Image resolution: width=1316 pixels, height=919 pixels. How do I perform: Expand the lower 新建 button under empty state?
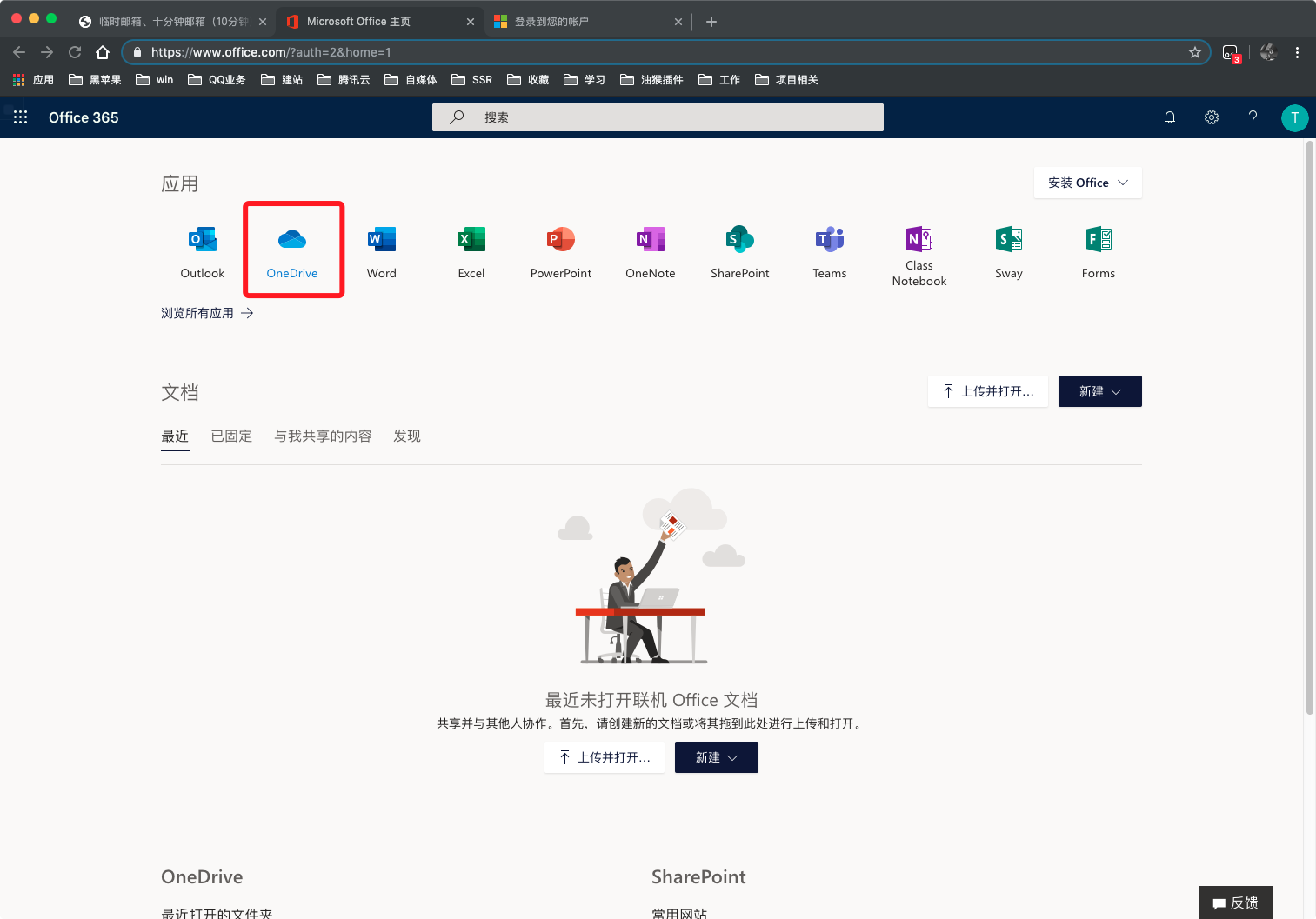717,757
